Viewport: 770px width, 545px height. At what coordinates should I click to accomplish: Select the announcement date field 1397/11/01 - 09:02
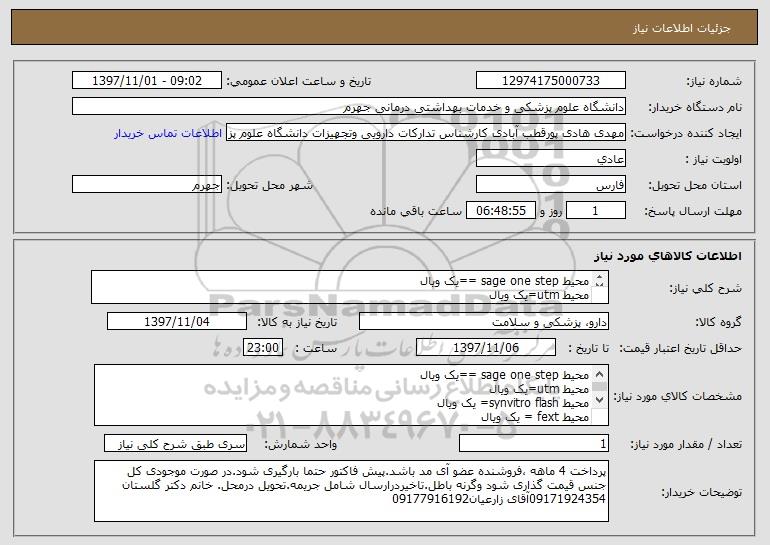(x=147, y=81)
